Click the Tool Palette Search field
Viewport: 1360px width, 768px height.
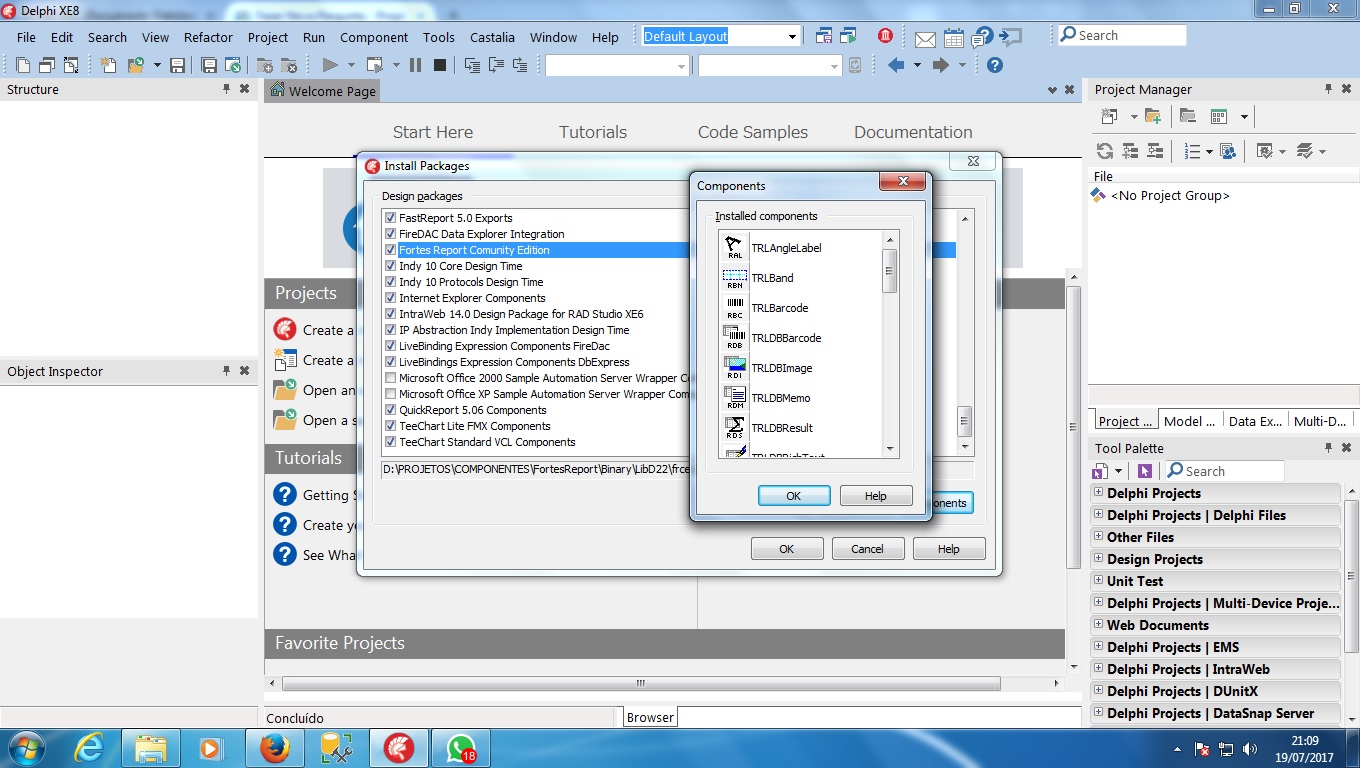click(x=1223, y=471)
